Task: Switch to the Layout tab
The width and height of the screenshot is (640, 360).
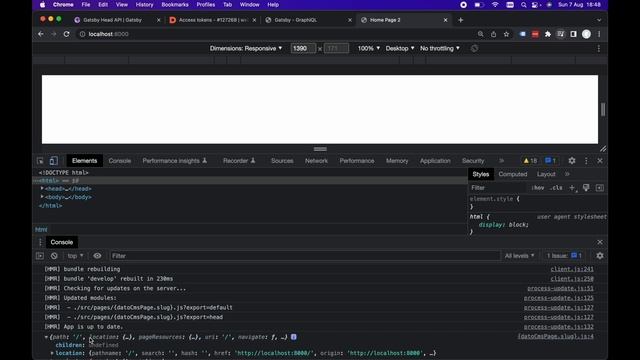Action: 546,174
